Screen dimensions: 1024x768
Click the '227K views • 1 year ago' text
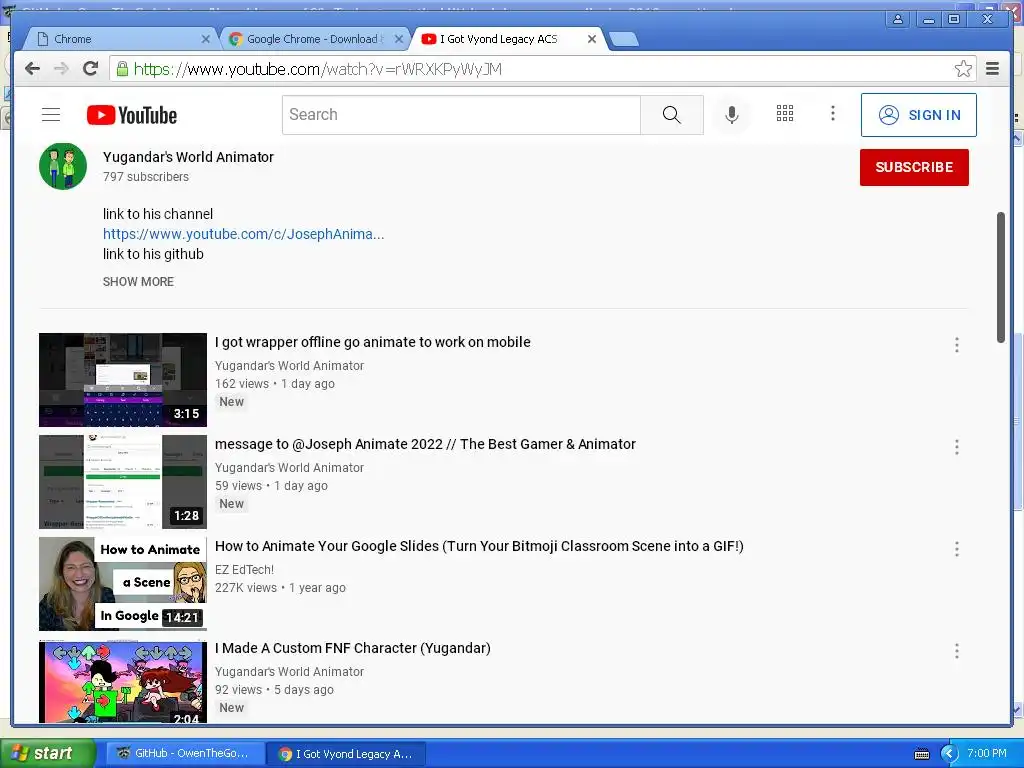coord(280,588)
